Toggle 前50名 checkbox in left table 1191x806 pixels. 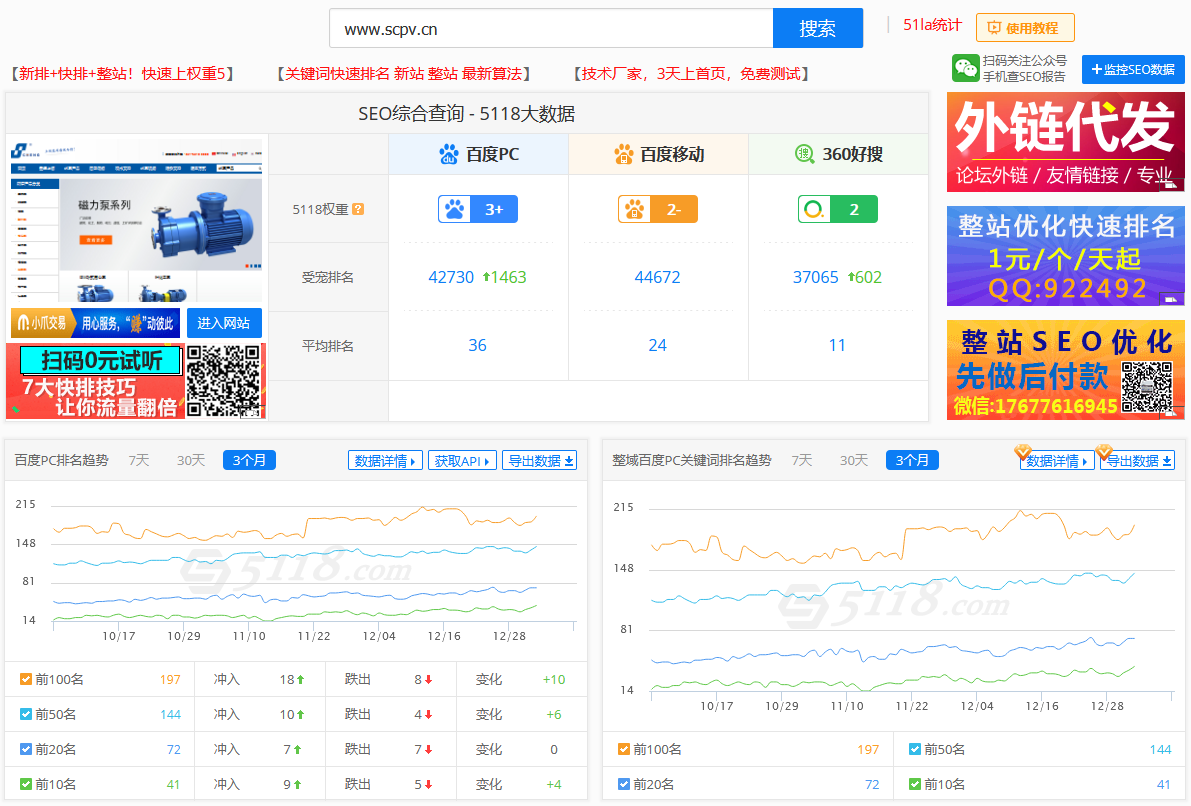[26, 714]
